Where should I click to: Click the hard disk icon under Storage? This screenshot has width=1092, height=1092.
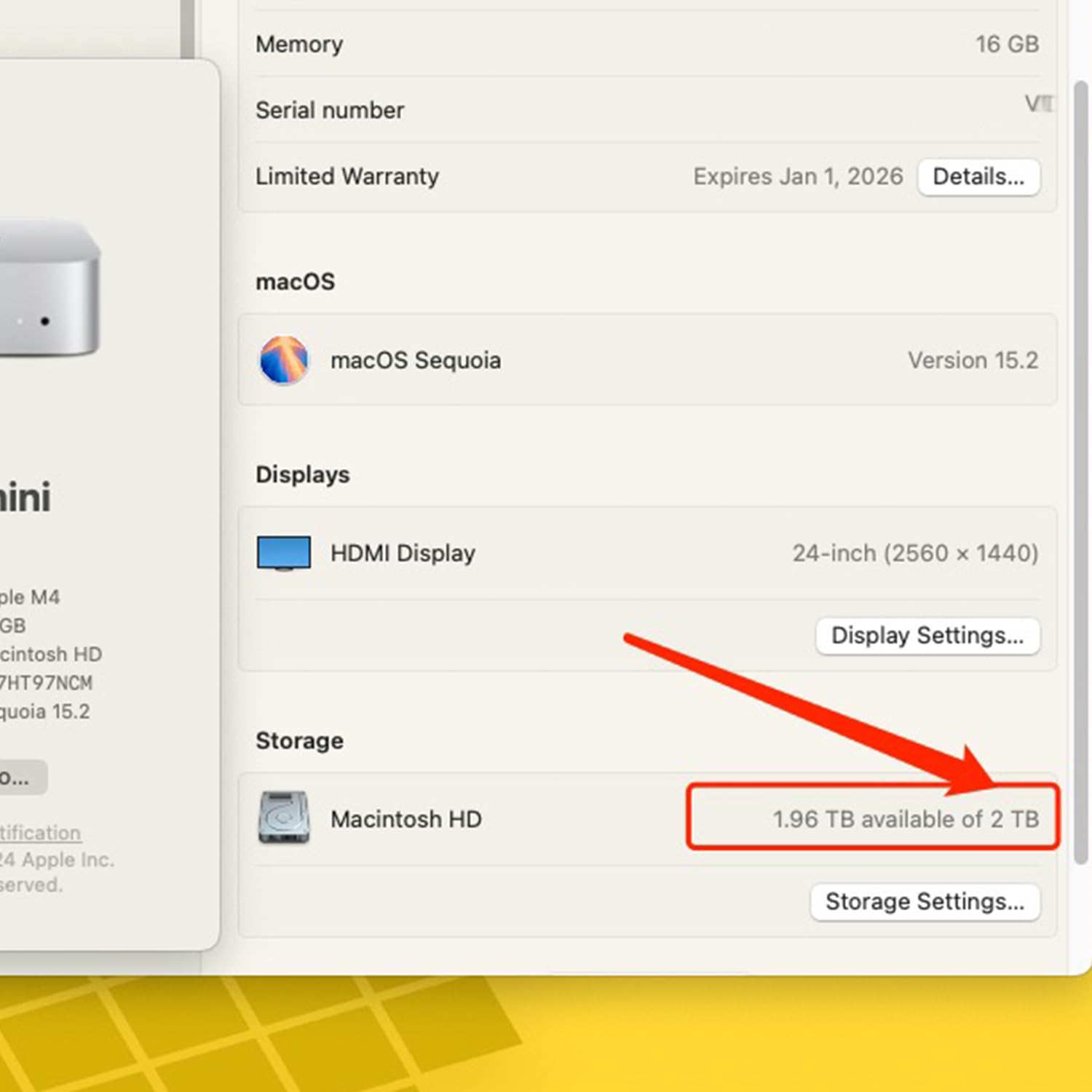pos(284,818)
